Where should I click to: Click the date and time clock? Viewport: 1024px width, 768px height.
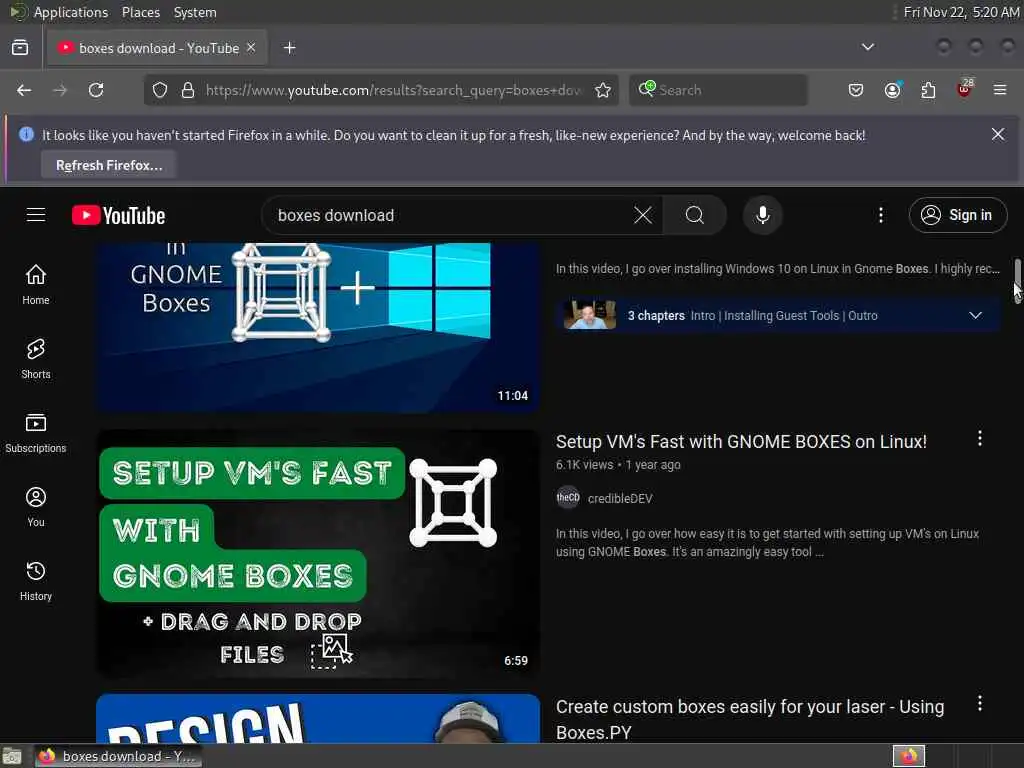(x=961, y=12)
